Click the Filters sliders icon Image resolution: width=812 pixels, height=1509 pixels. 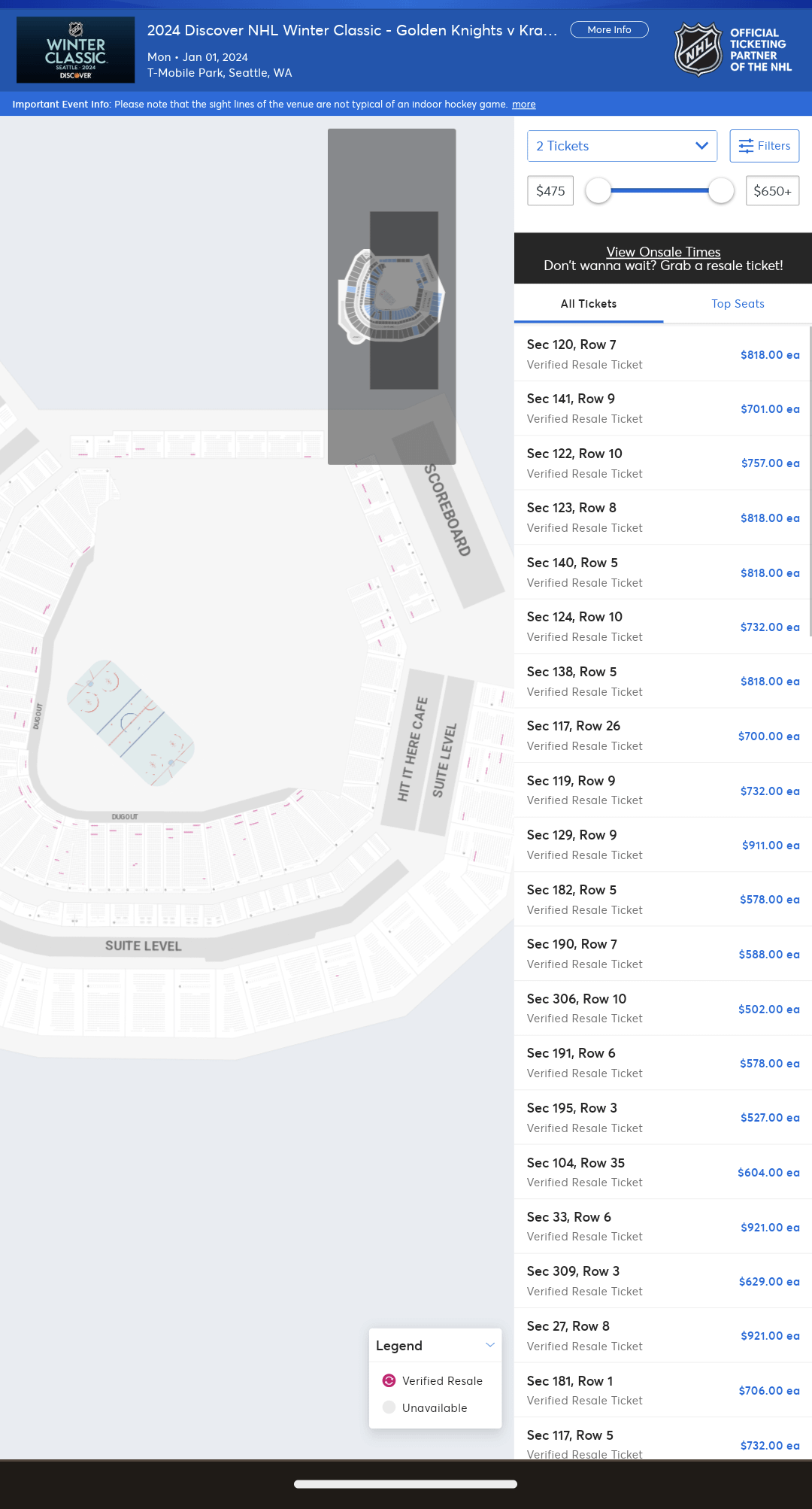click(x=746, y=146)
